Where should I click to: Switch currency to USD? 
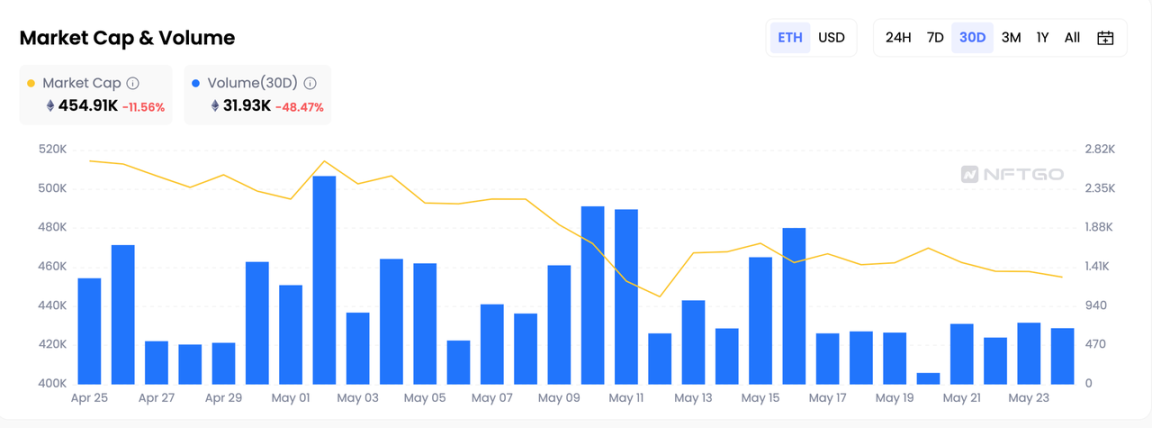pos(831,38)
